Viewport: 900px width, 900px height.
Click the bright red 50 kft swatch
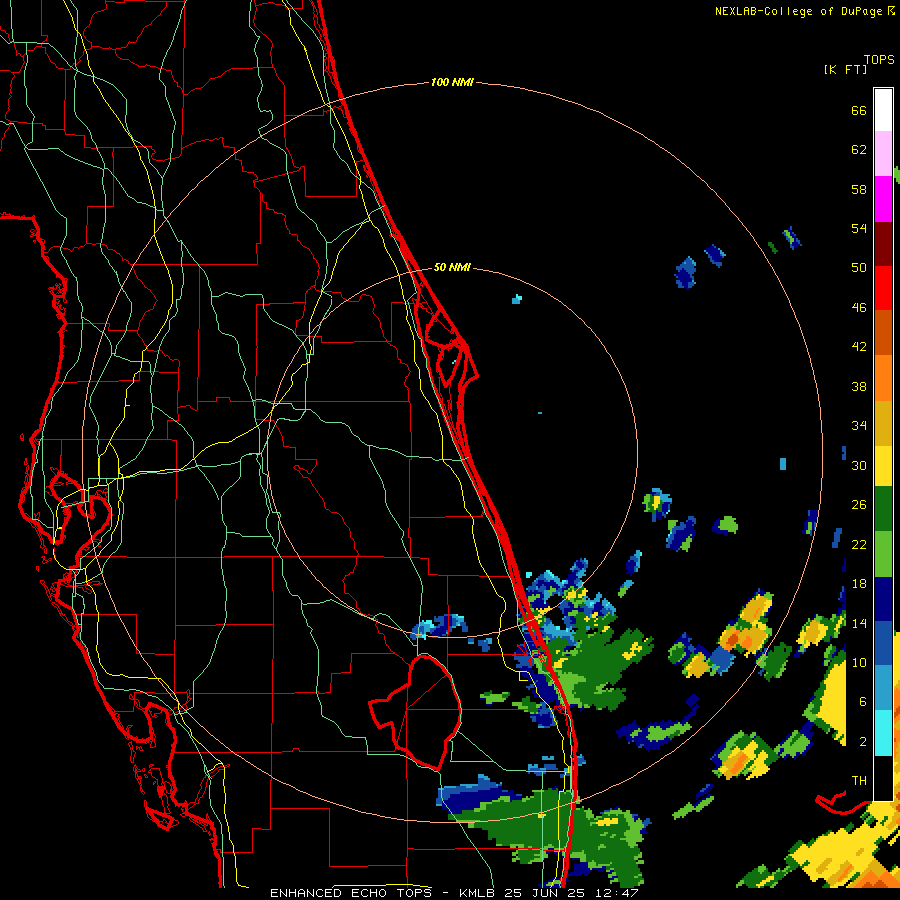[883, 288]
